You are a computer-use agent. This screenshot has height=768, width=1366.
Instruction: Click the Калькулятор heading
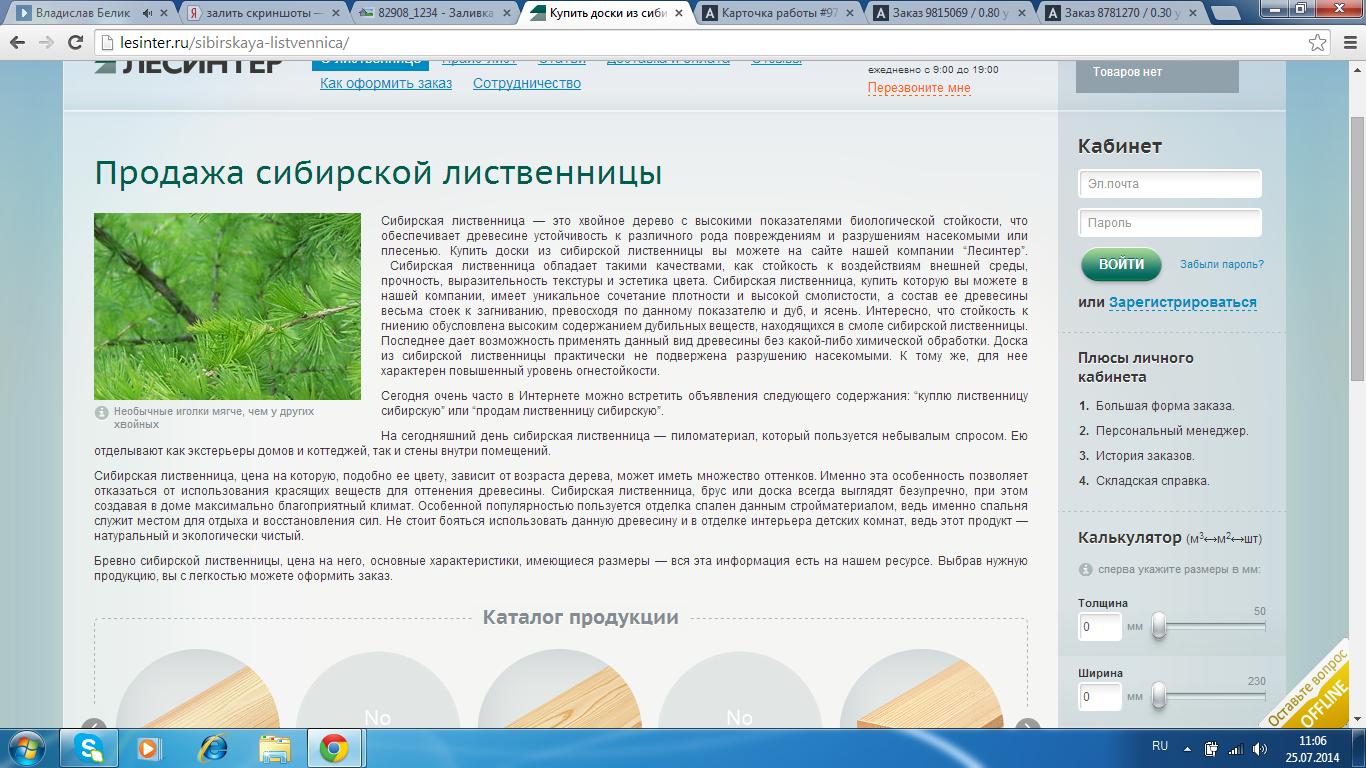(x=1129, y=538)
